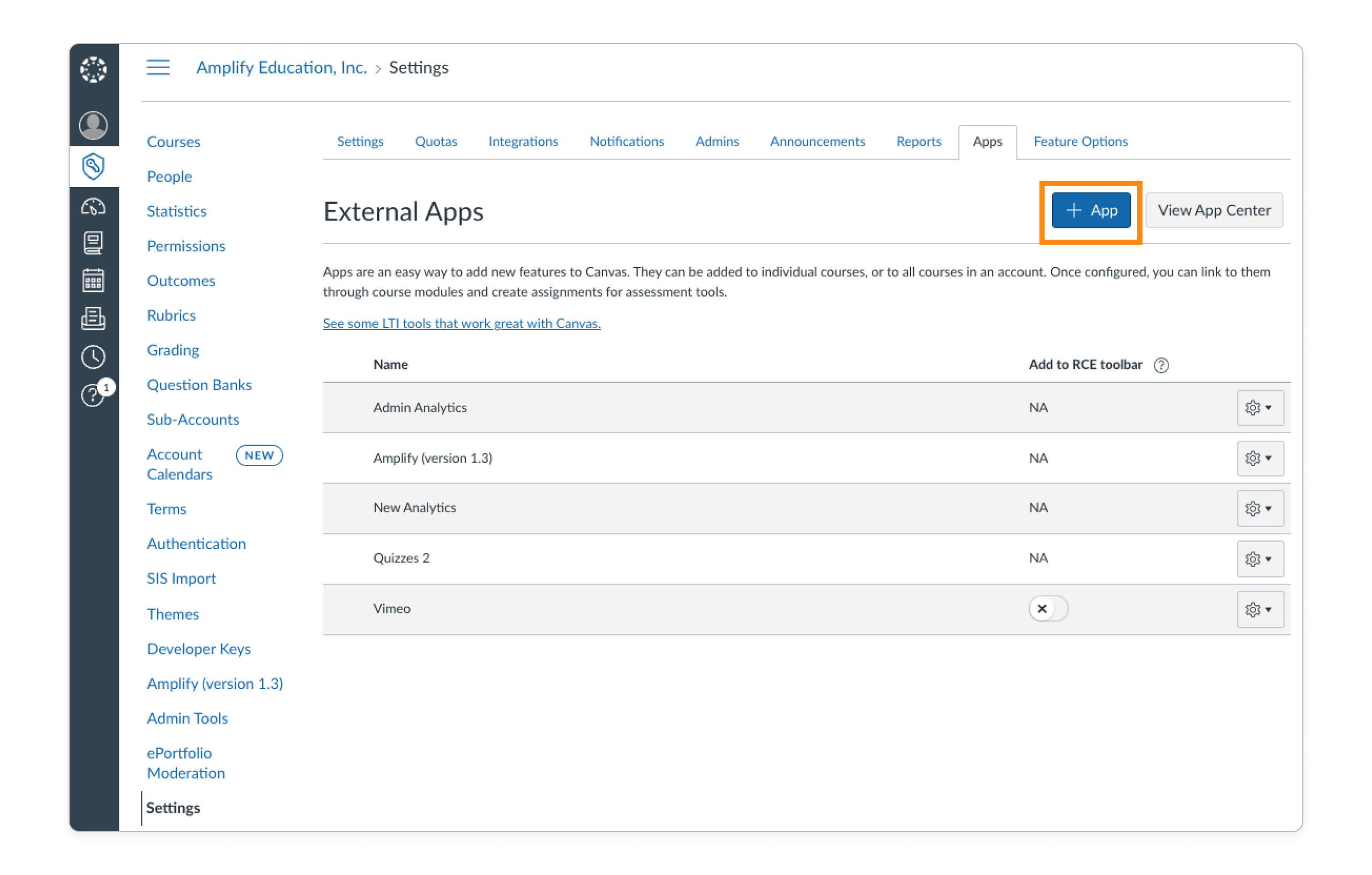Open the Account avatar icon
The height and width of the screenshot is (875, 1372).
coord(94,127)
